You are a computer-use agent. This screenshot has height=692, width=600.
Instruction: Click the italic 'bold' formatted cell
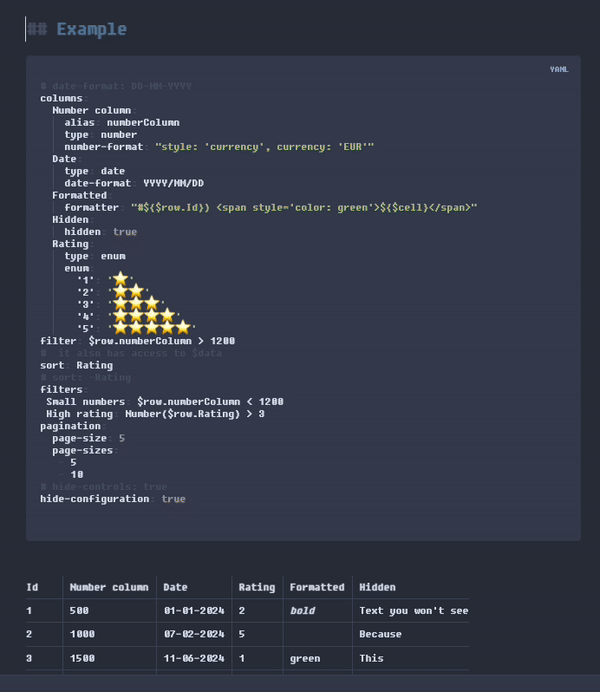(303, 611)
